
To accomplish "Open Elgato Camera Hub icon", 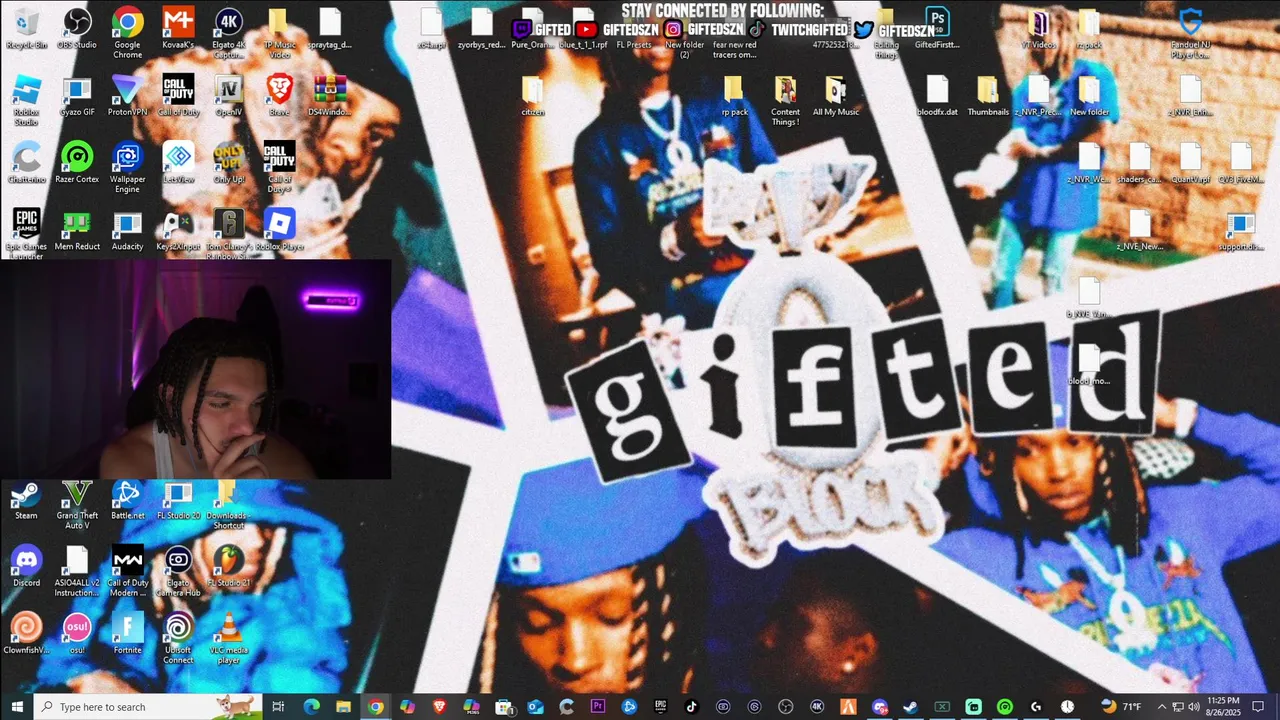I will pyautogui.click(x=178, y=571).
